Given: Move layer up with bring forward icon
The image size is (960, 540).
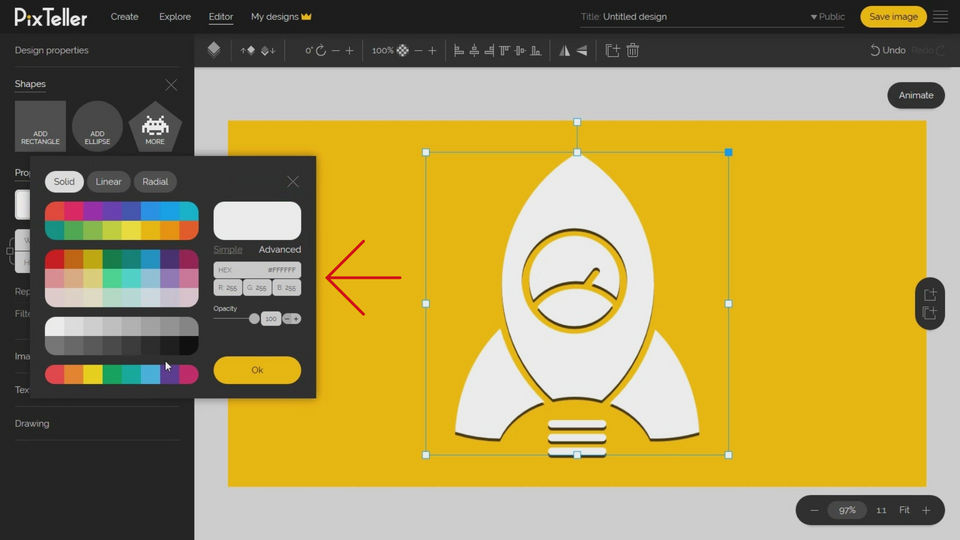Looking at the screenshot, I should point(248,50).
